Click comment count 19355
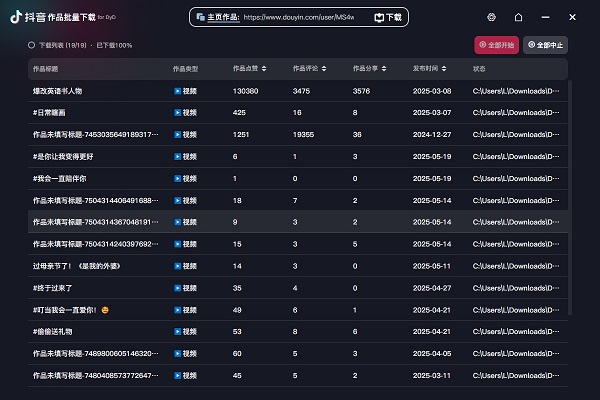 click(303, 134)
